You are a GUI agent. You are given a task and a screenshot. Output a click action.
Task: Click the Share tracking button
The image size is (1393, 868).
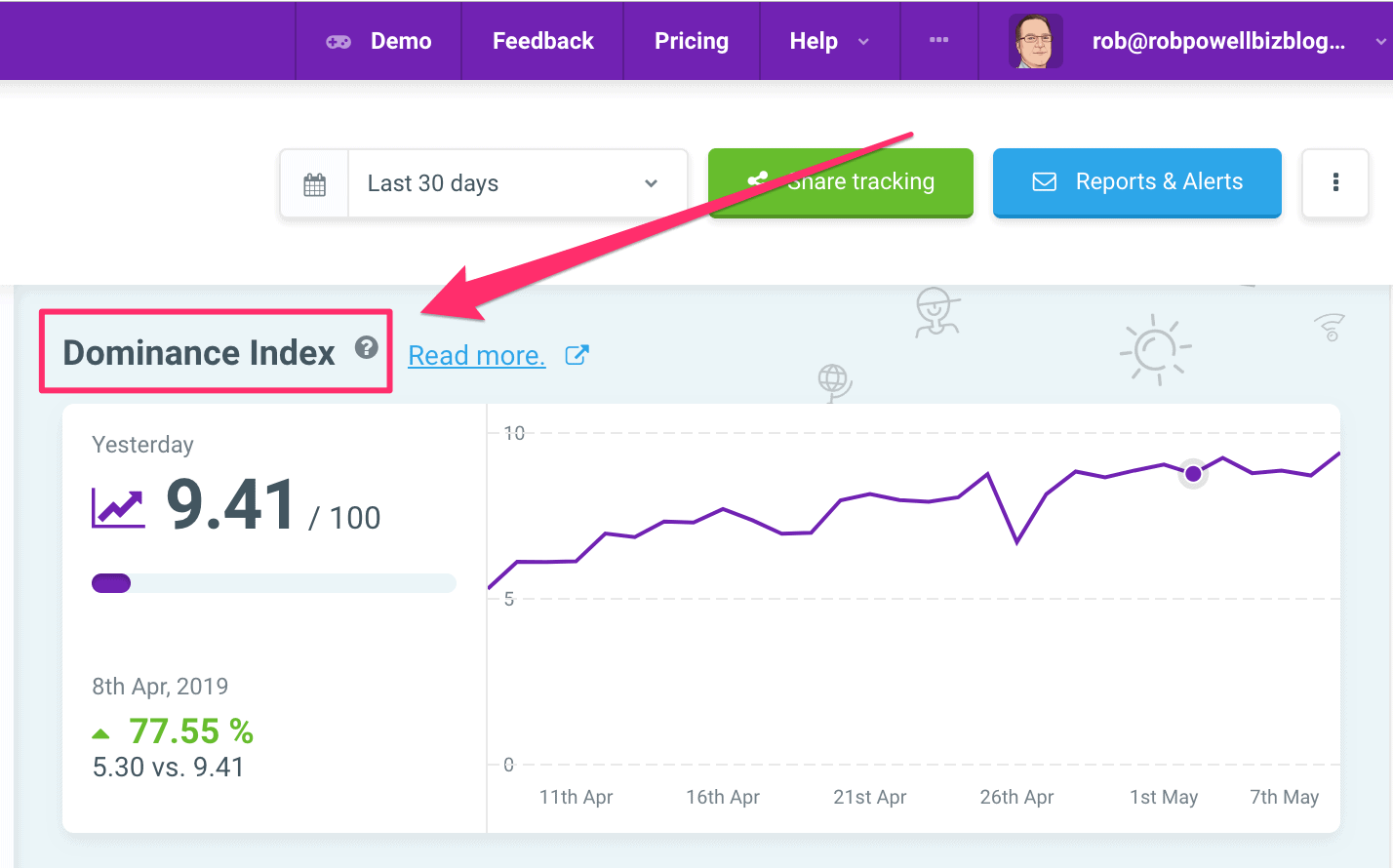click(x=841, y=182)
